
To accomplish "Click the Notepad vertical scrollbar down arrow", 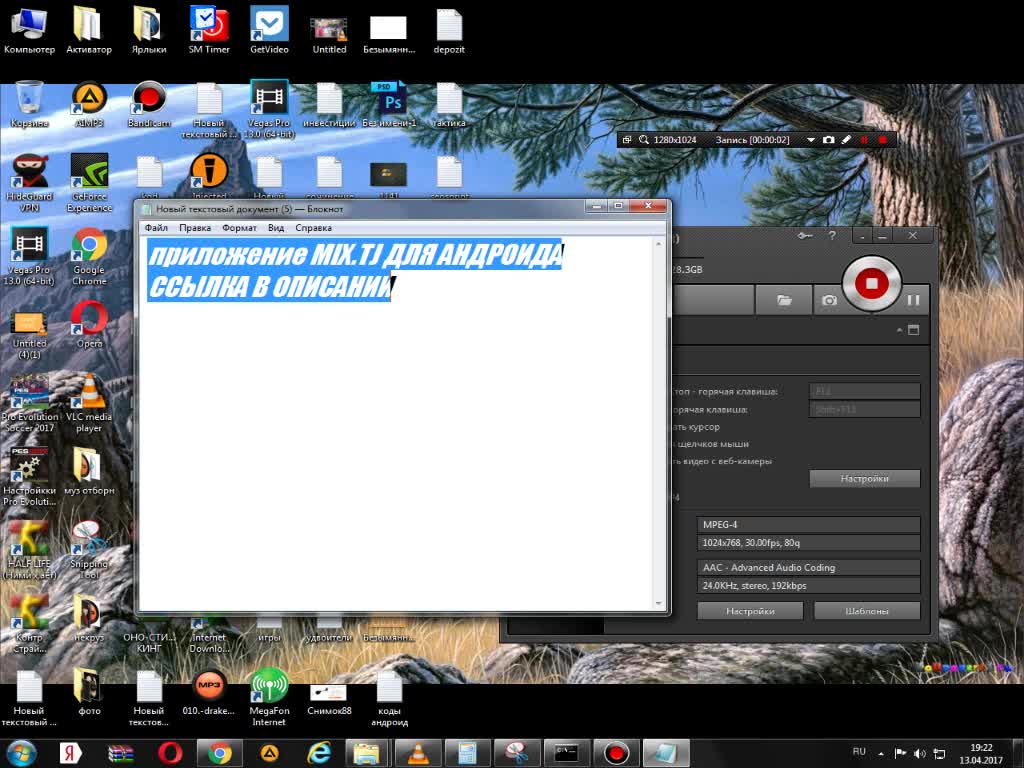I will (x=659, y=603).
